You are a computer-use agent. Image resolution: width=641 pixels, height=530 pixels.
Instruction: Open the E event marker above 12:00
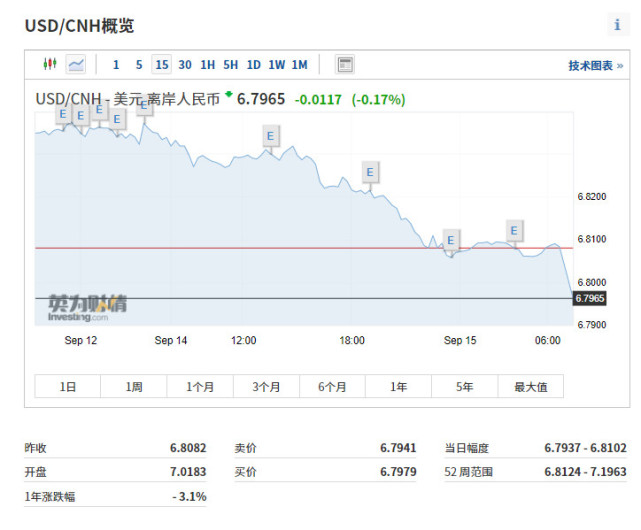[x=270, y=136]
